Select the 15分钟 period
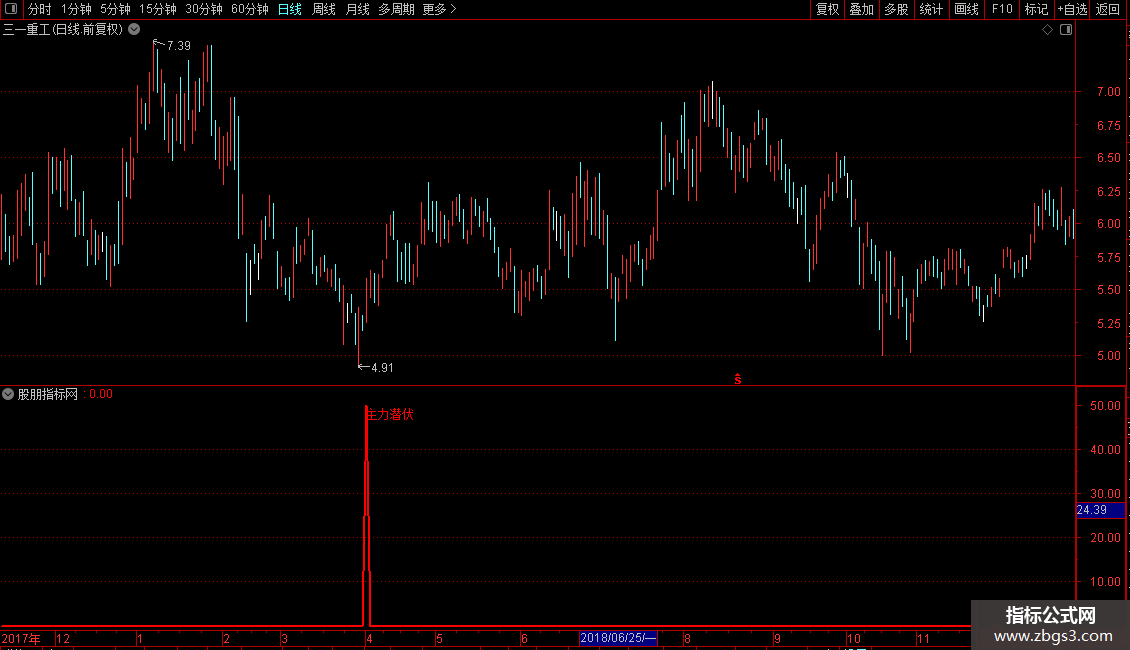 click(x=158, y=9)
